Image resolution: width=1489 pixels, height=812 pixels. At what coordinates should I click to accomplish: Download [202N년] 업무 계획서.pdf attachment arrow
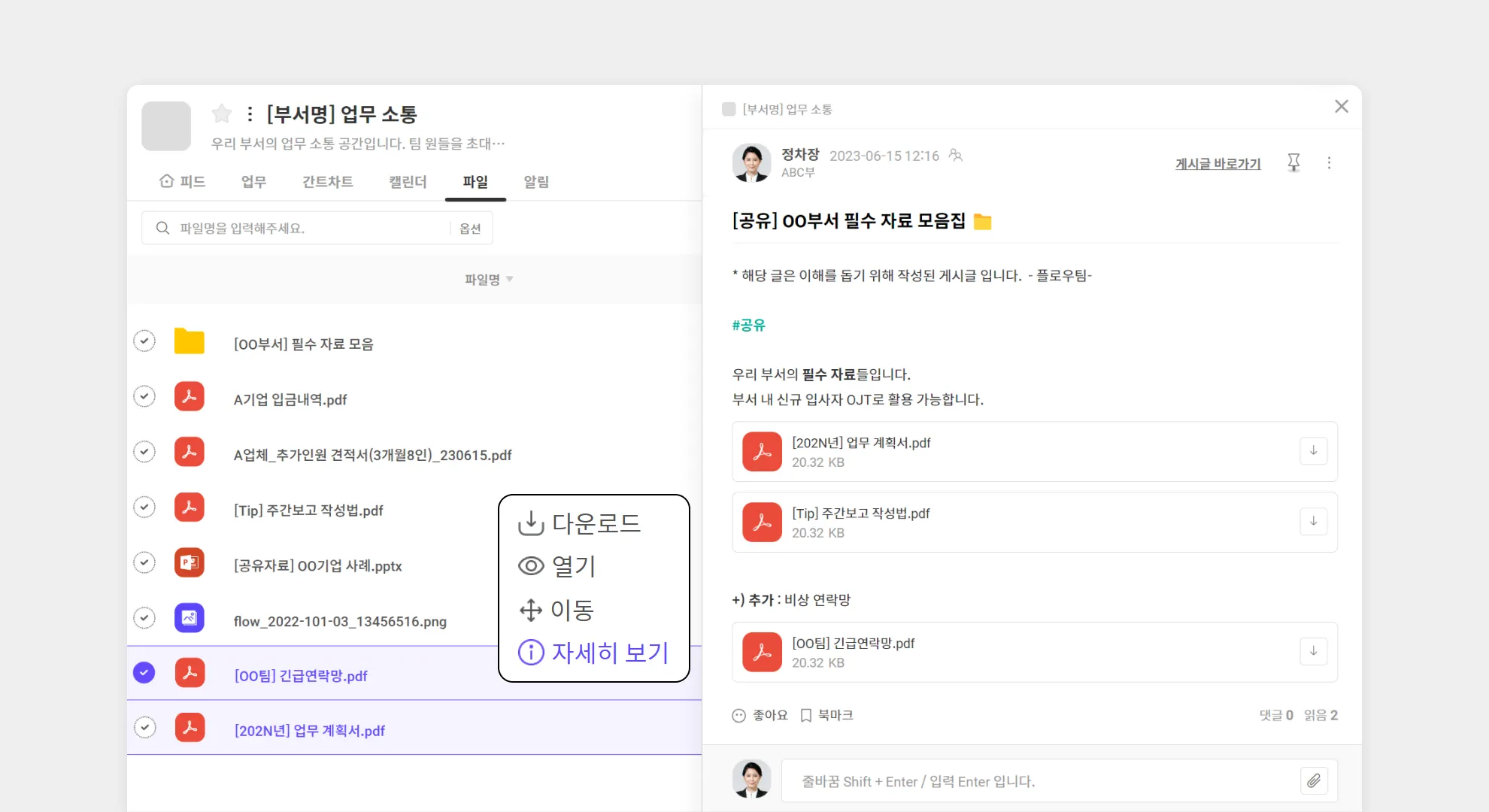point(1313,450)
